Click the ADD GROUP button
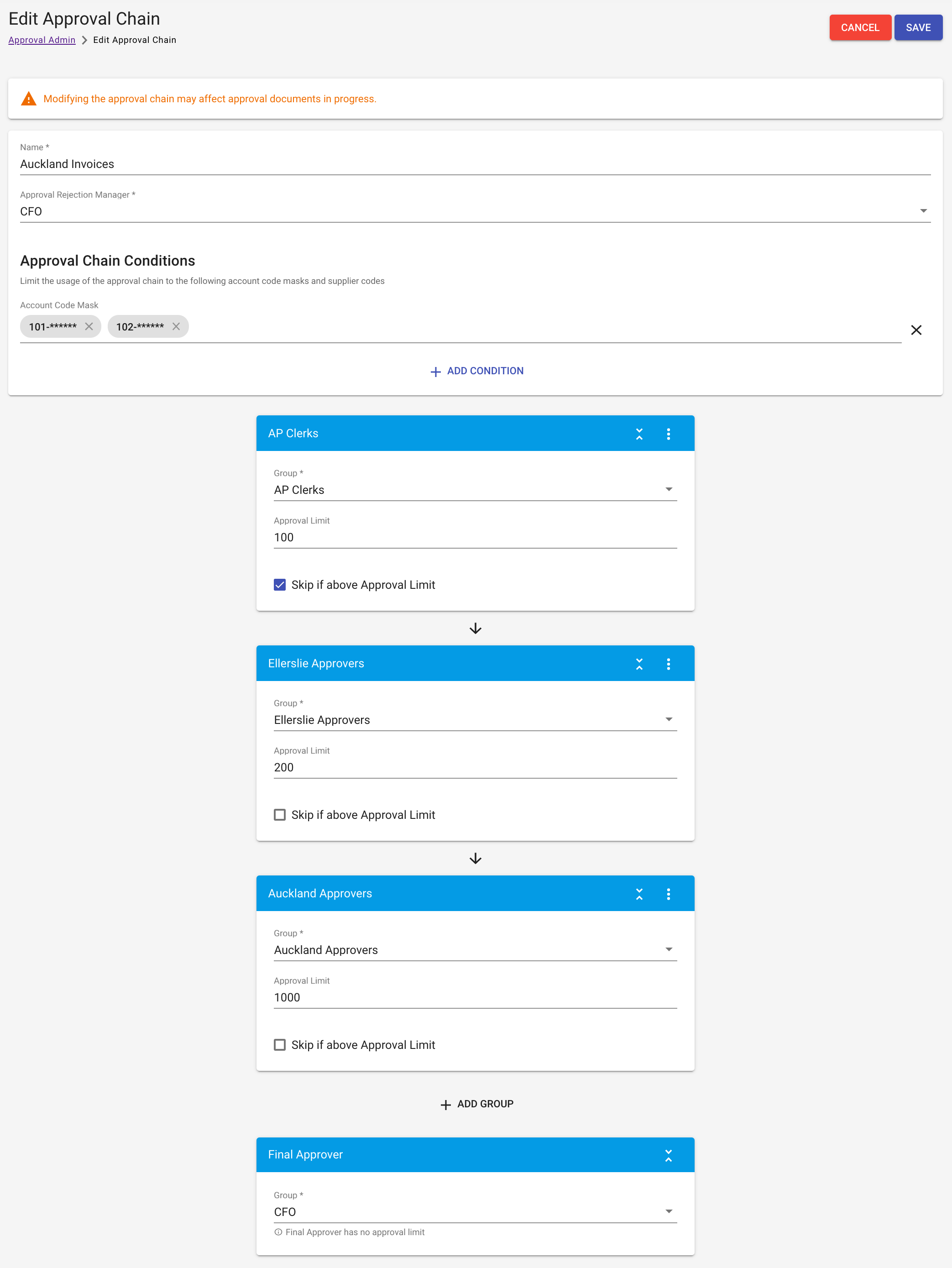This screenshot has width=952, height=1268. (x=475, y=1104)
